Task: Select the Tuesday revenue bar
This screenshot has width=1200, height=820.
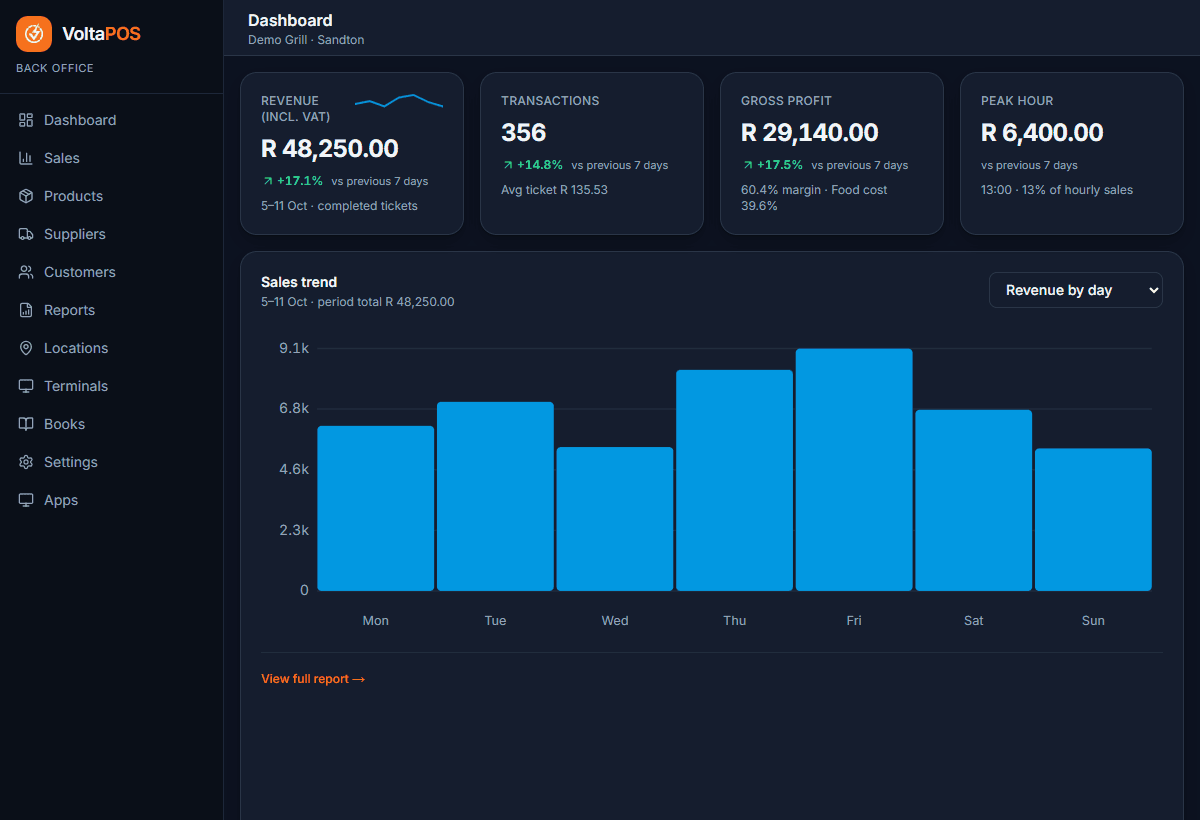Action: click(495, 496)
